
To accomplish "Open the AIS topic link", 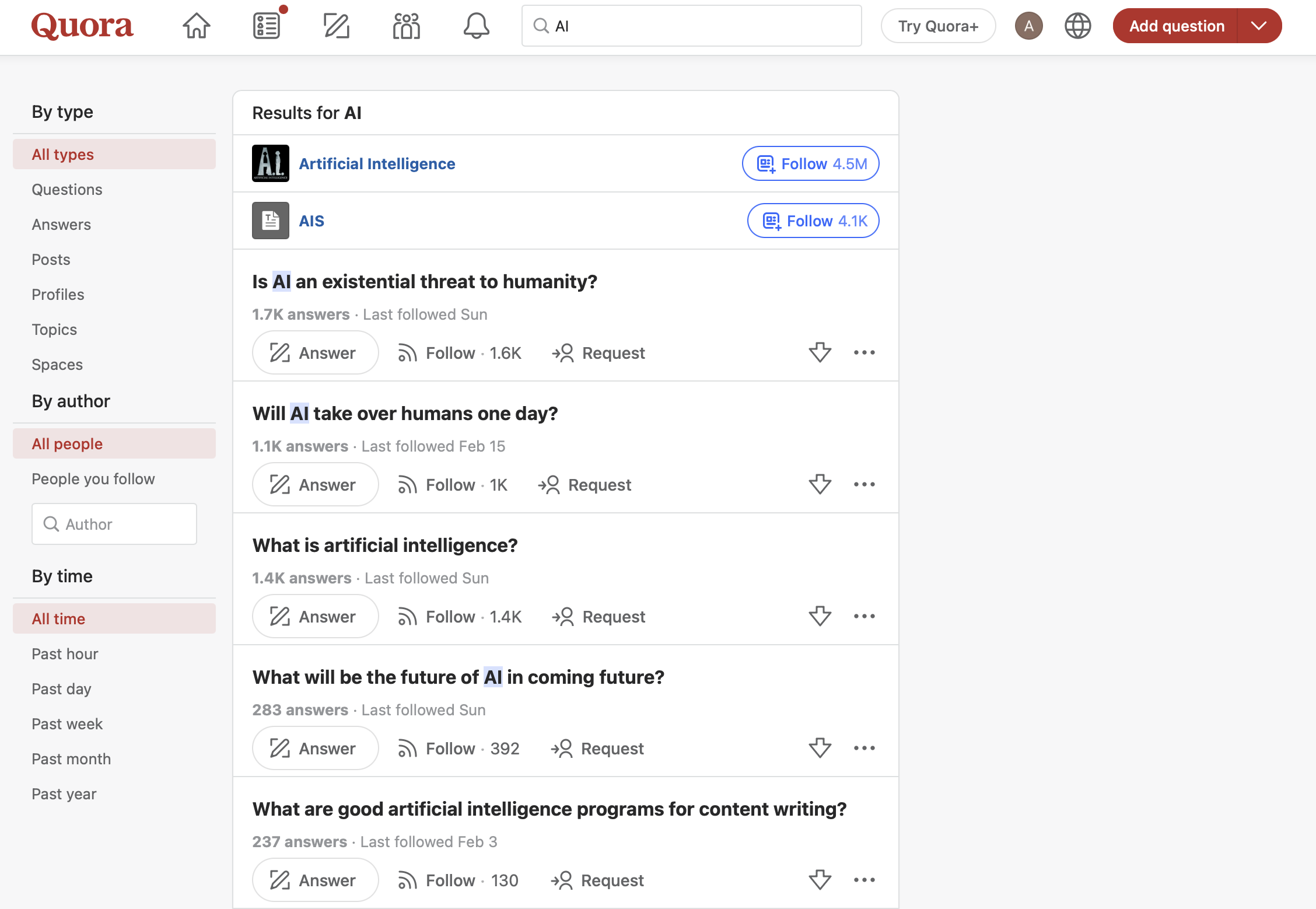I will [311, 221].
